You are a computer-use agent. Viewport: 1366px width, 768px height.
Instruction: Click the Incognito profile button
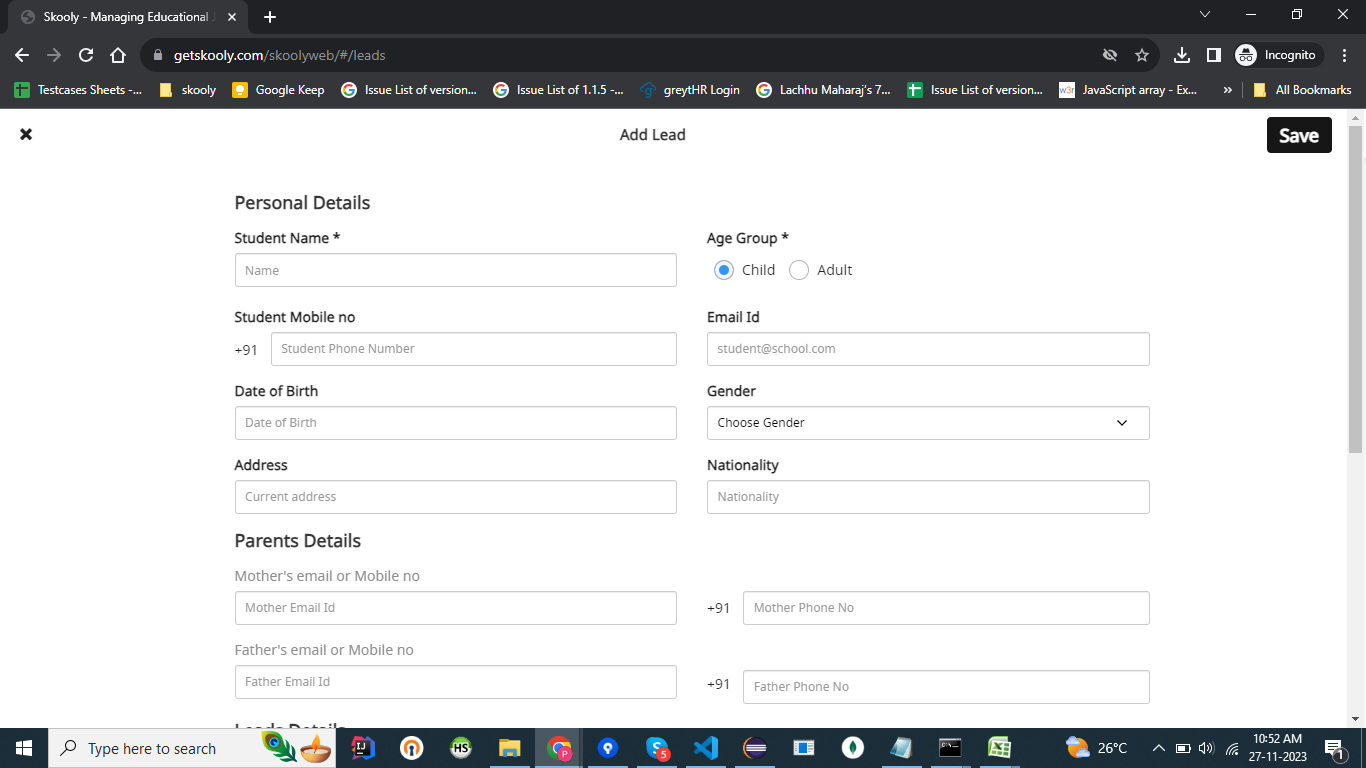[1278, 55]
